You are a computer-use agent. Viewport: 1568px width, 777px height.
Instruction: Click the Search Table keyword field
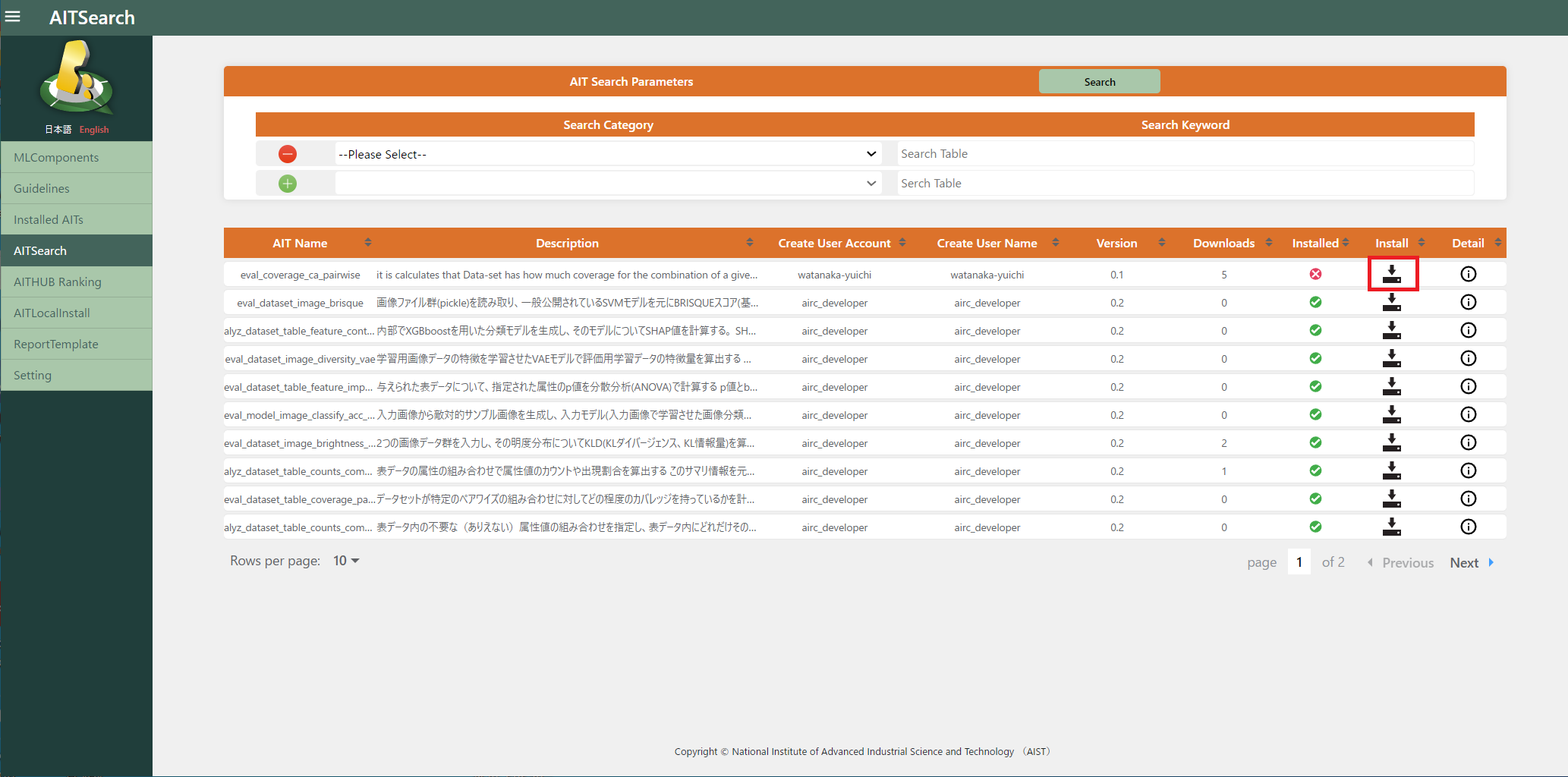coord(1184,154)
